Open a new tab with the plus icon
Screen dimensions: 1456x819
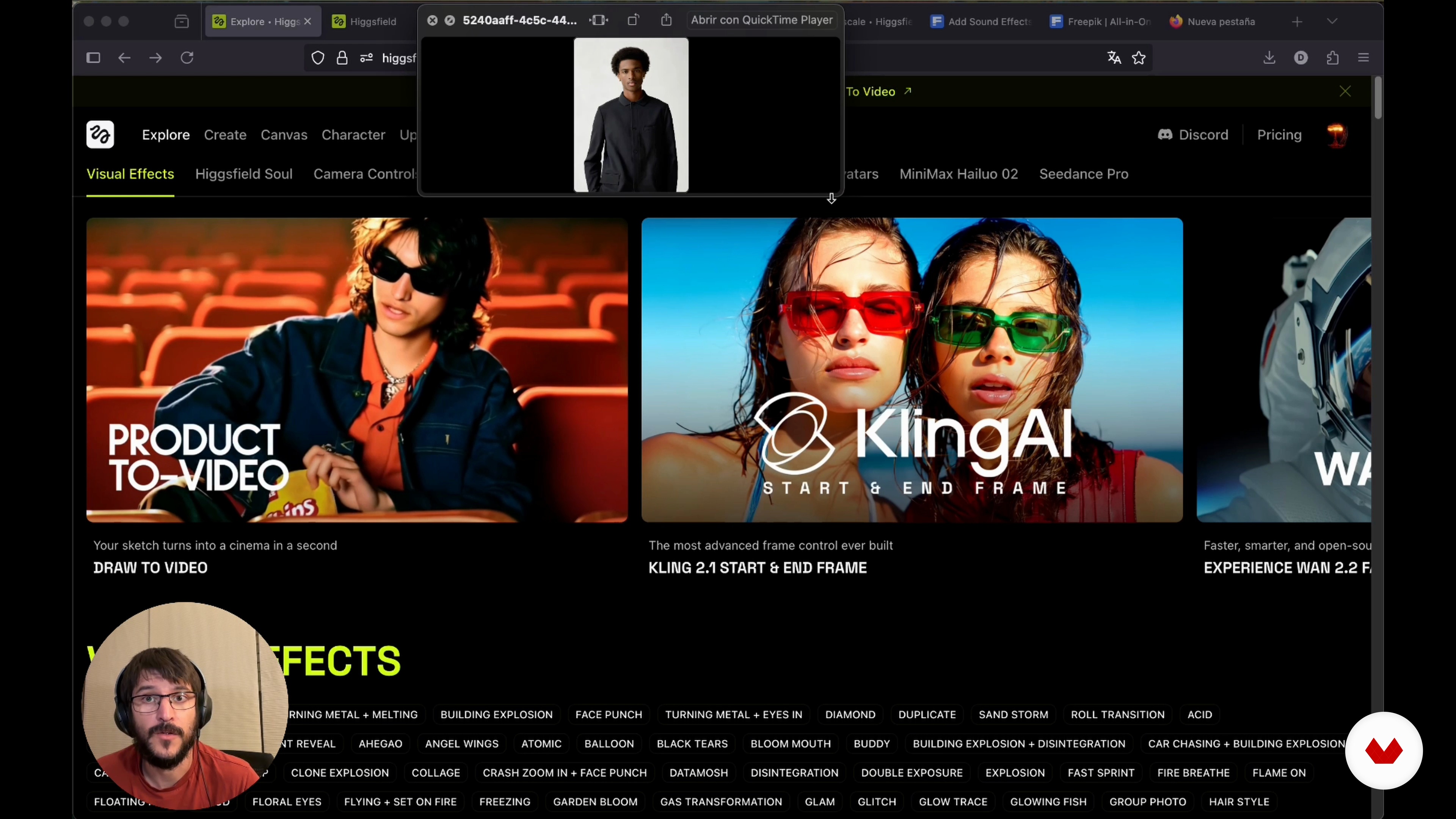[1297, 22]
